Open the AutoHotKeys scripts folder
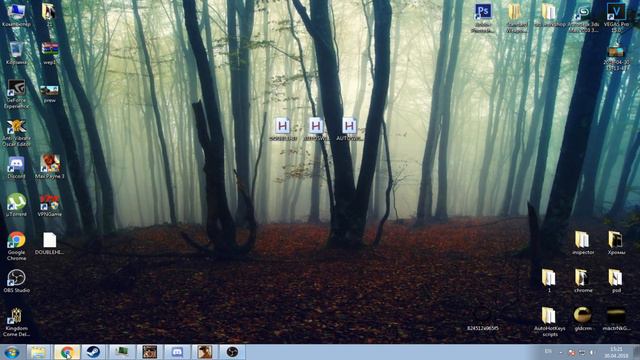640x360 pixels. (549, 322)
